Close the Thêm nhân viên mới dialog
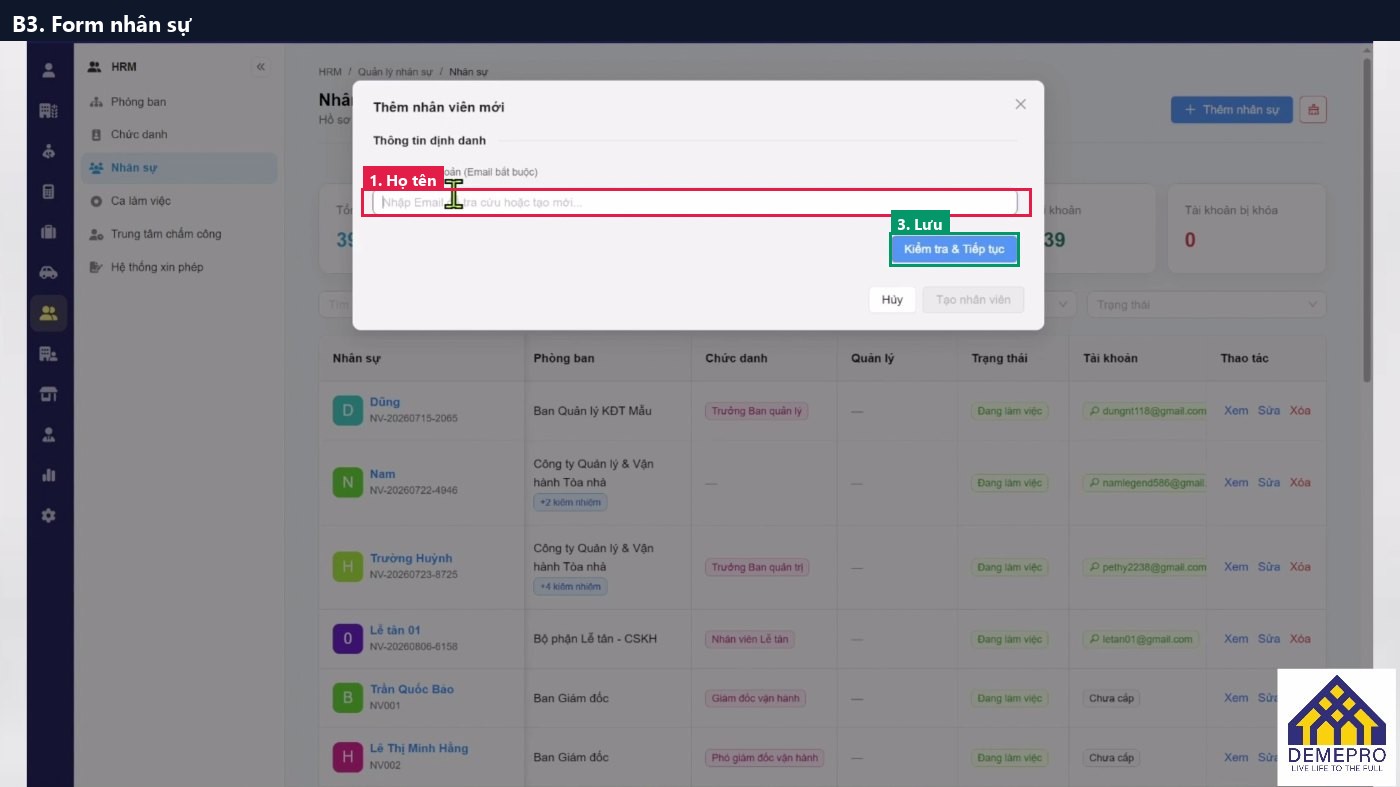The width and height of the screenshot is (1400, 787). 1020,104
